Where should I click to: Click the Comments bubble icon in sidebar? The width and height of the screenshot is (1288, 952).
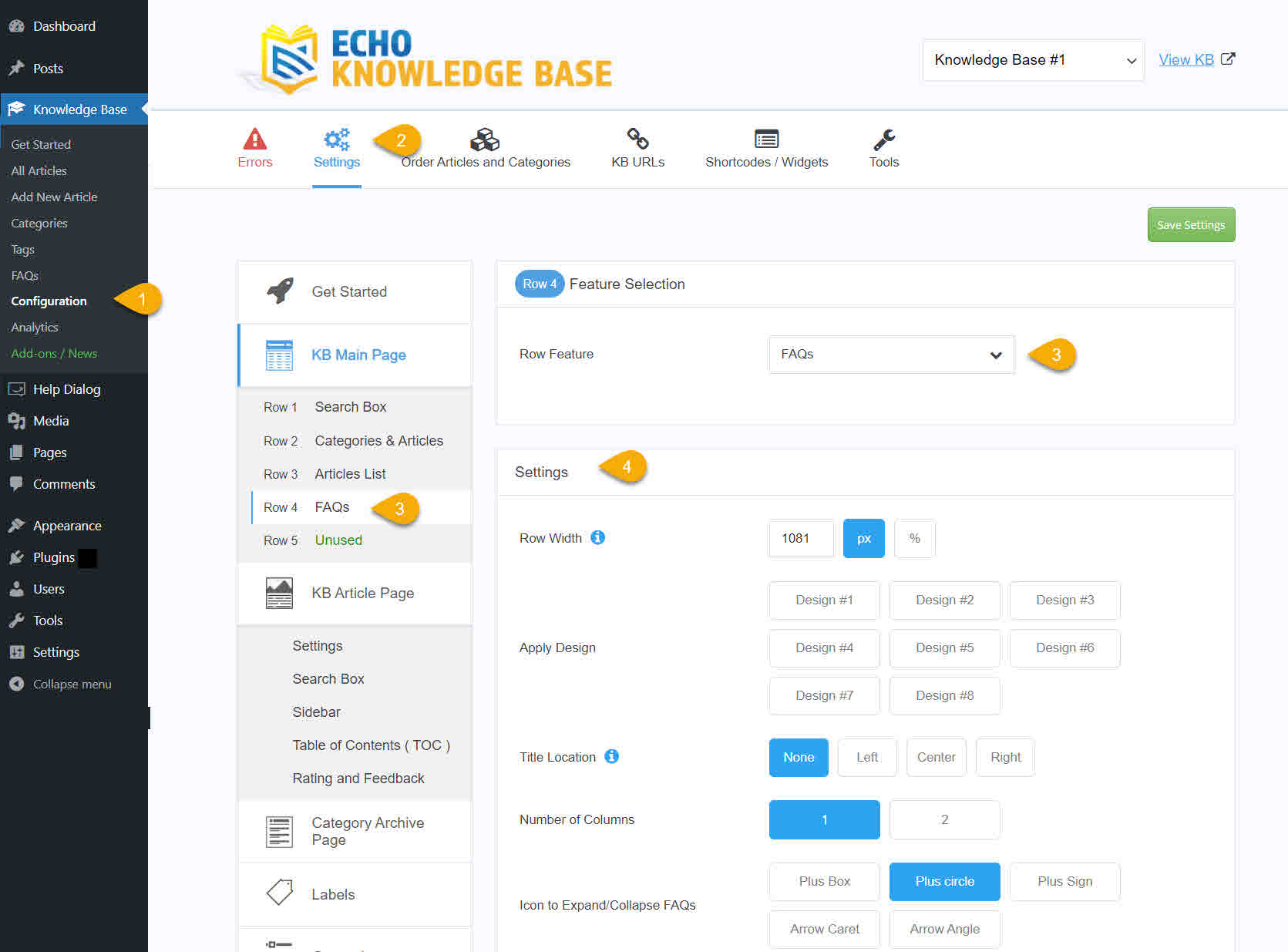[x=16, y=484]
